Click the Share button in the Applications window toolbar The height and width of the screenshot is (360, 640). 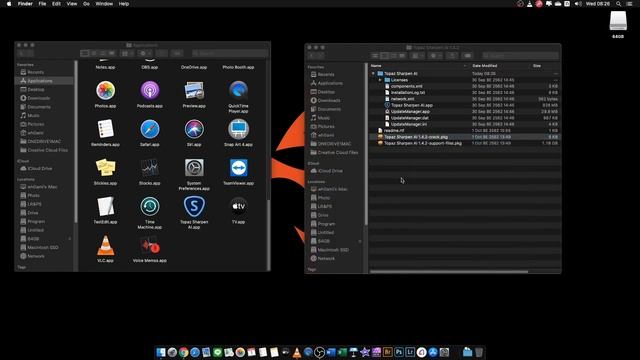coord(162,53)
